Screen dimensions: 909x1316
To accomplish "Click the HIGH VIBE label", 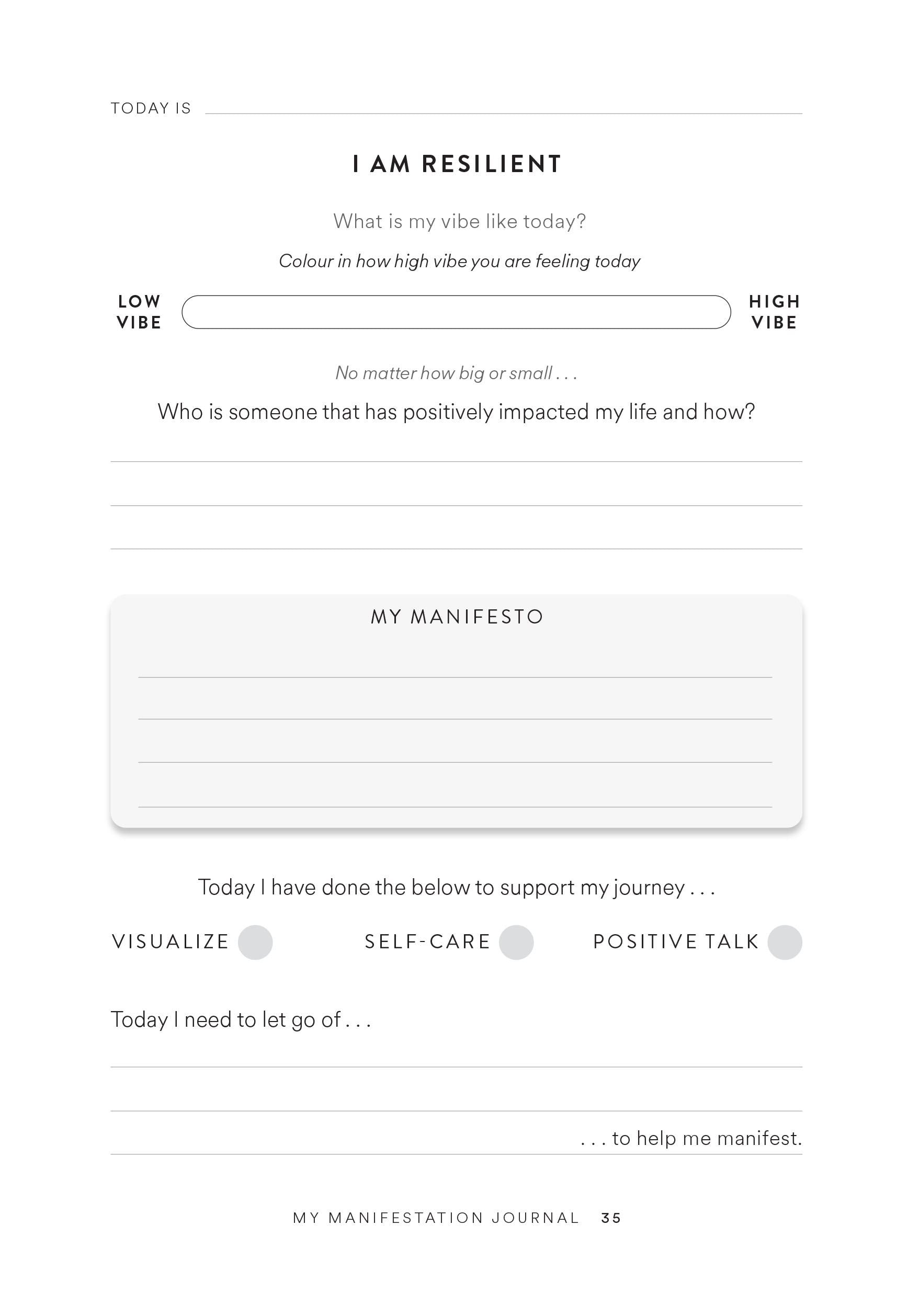I will 775,312.
